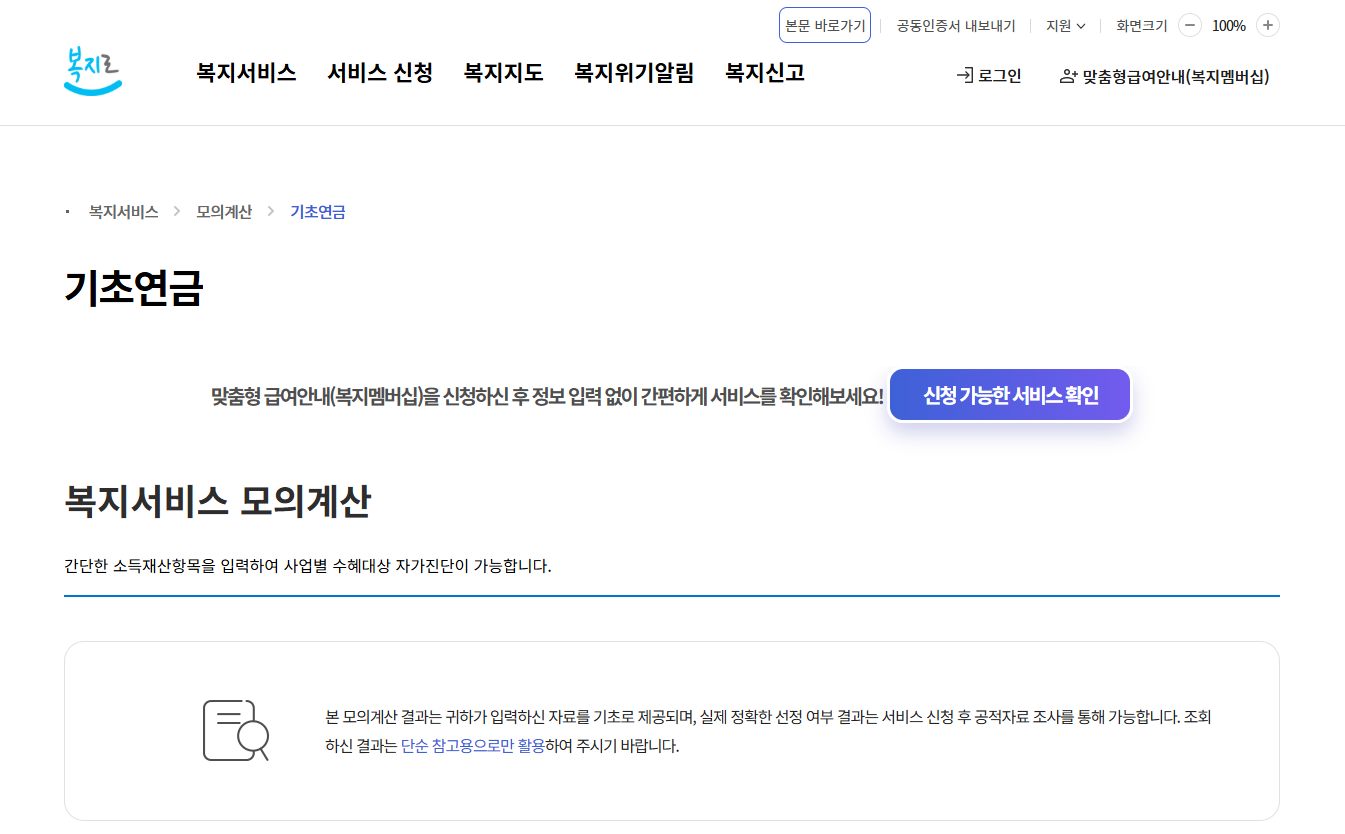The image size is (1345, 834).
Task: Click the minus icon to shrink 화면크기
Action: click(x=1190, y=25)
